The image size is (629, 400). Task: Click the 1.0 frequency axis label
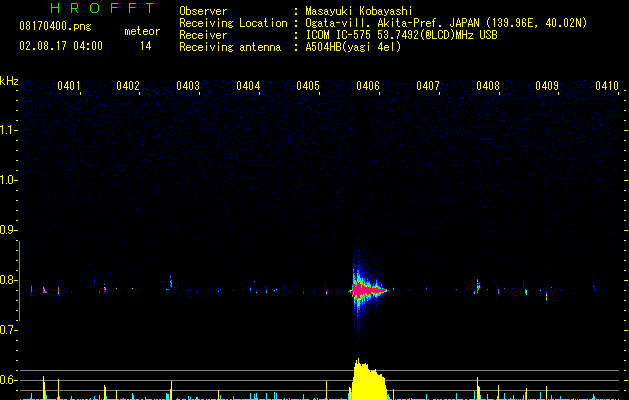pos(9,180)
